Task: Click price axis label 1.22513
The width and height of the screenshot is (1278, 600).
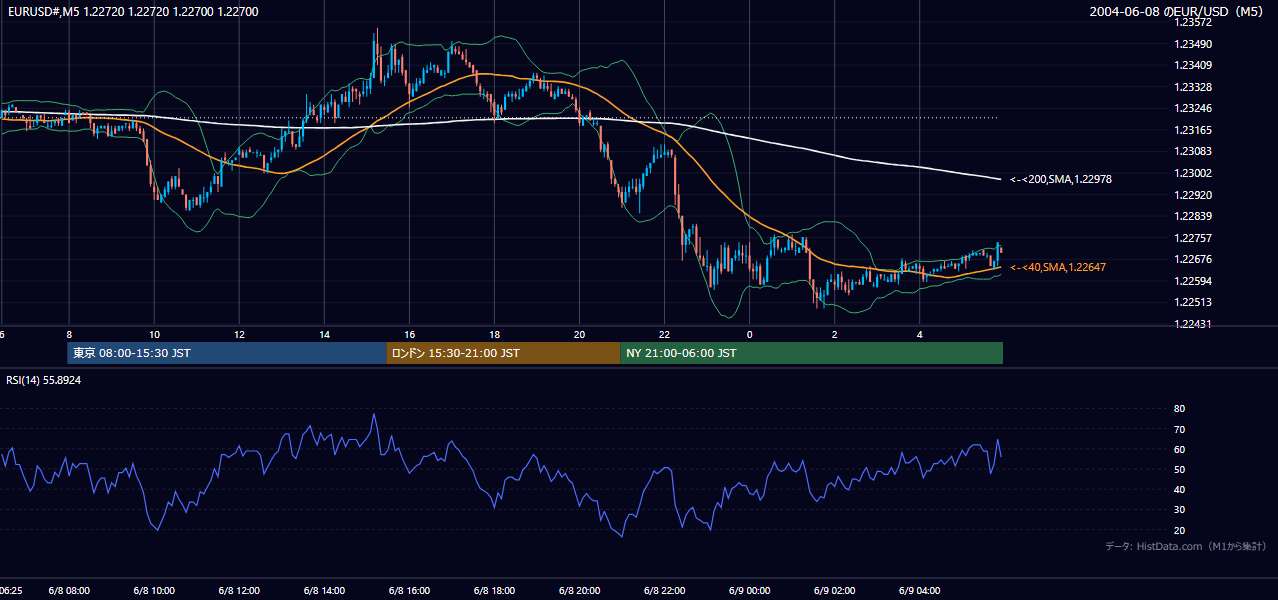Action: pos(1193,302)
